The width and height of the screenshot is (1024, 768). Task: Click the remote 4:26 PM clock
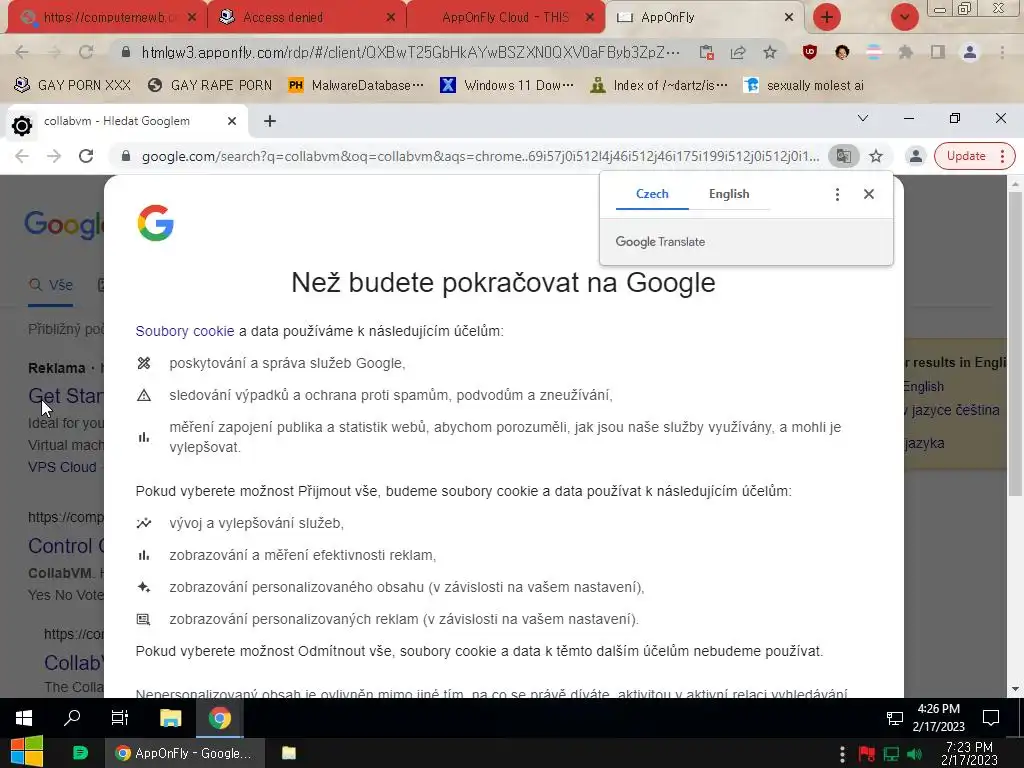tap(938, 718)
